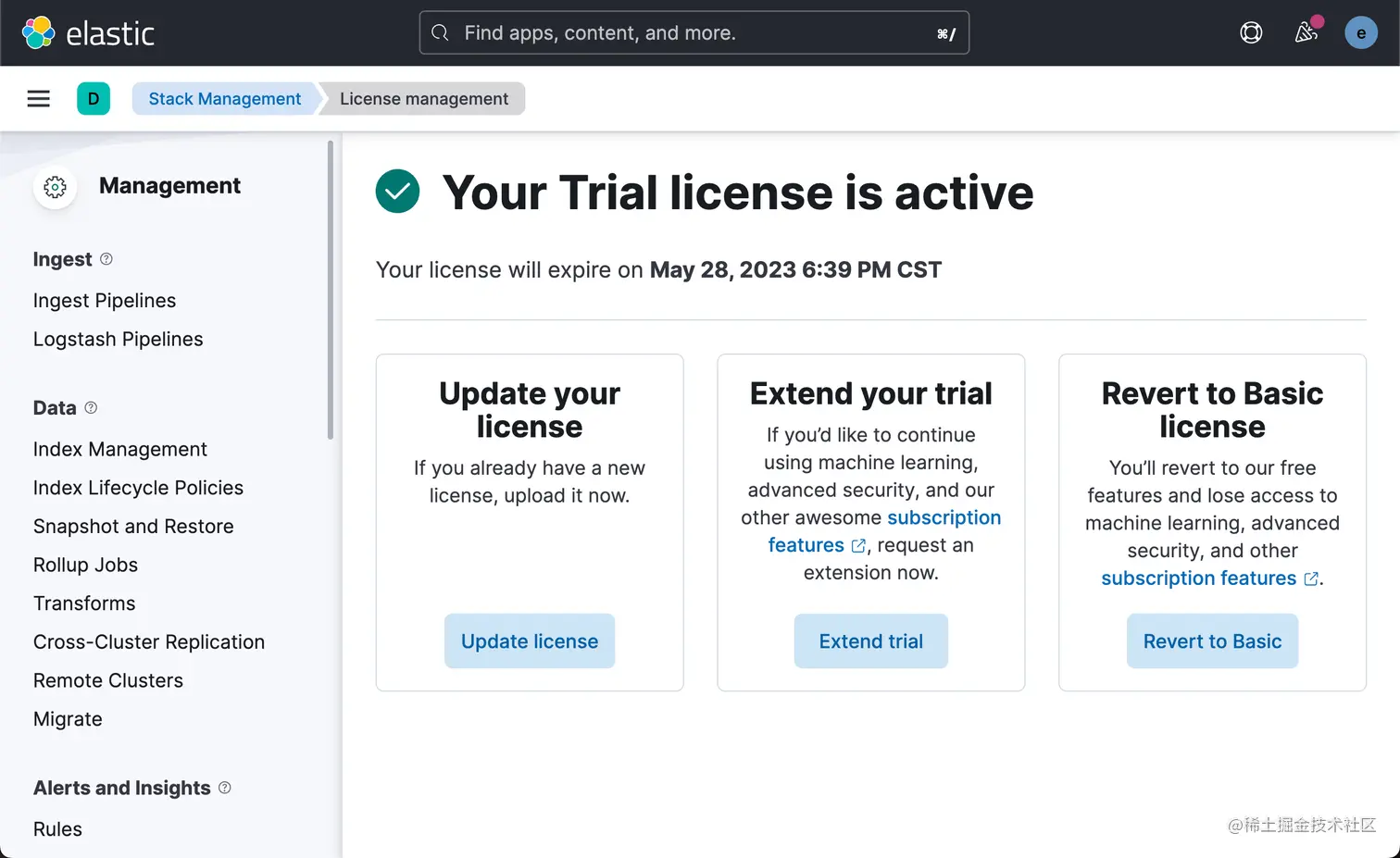Screen dimensions: 1400x858
Task: Click the 'Update your license' card title
Action: click(530, 410)
